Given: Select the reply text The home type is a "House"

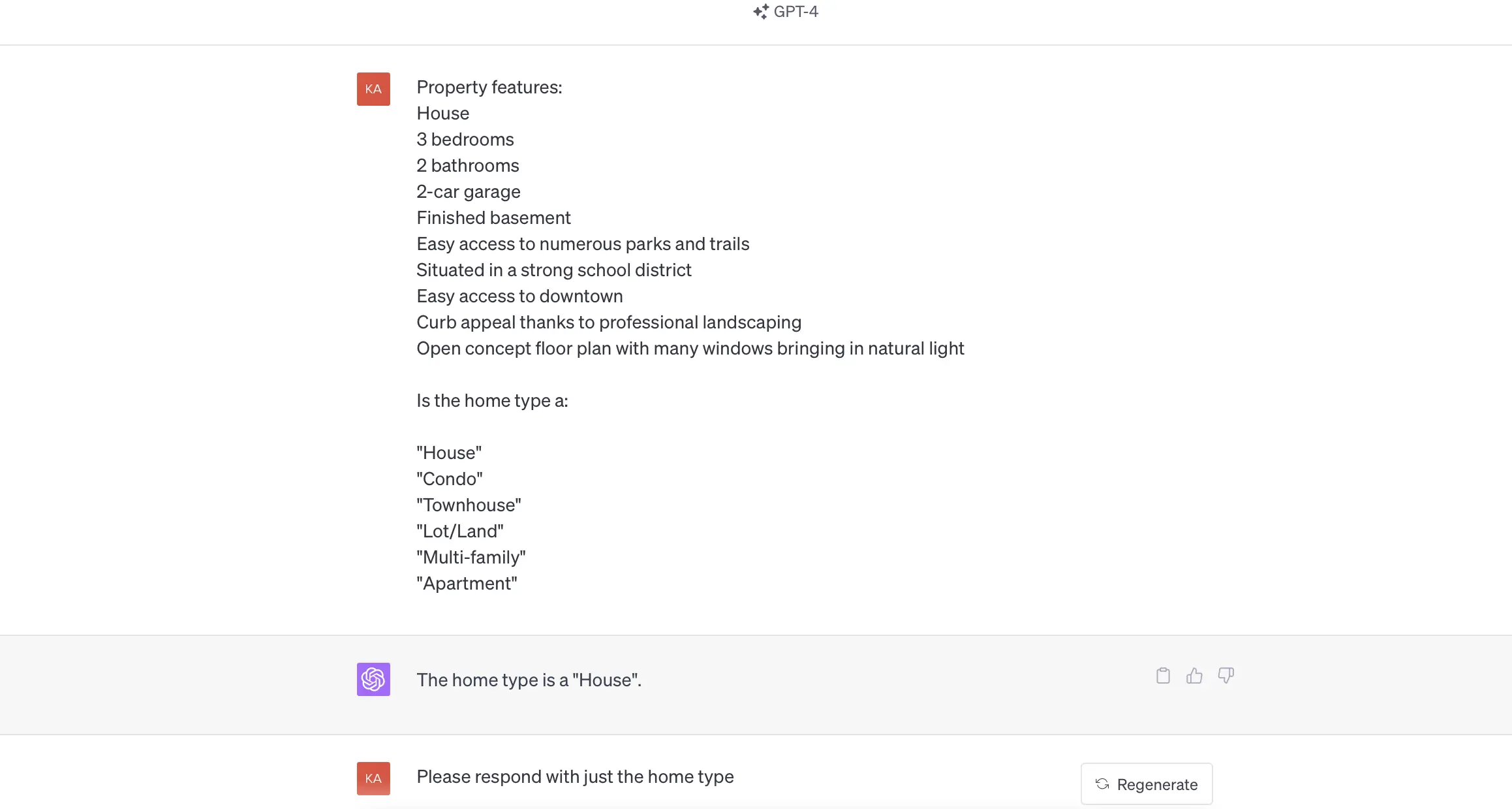Looking at the screenshot, I should (x=529, y=680).
